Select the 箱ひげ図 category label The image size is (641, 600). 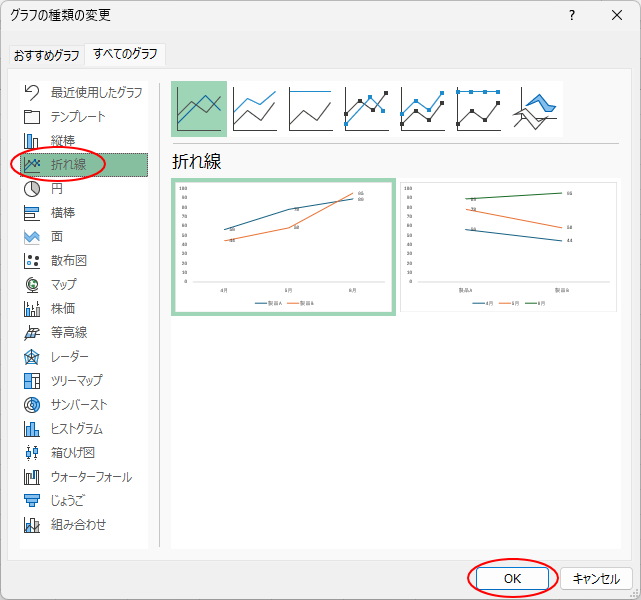coord(73,453)
